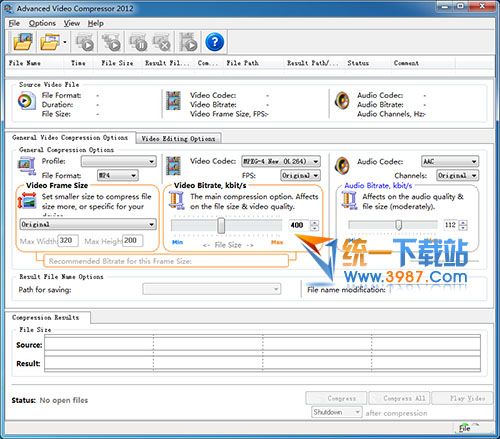Open the Video Codec MPEG-4 dropdown
The width and height of the screenshot is (500, 439).
pyautogui.click(x=281, y=161)
